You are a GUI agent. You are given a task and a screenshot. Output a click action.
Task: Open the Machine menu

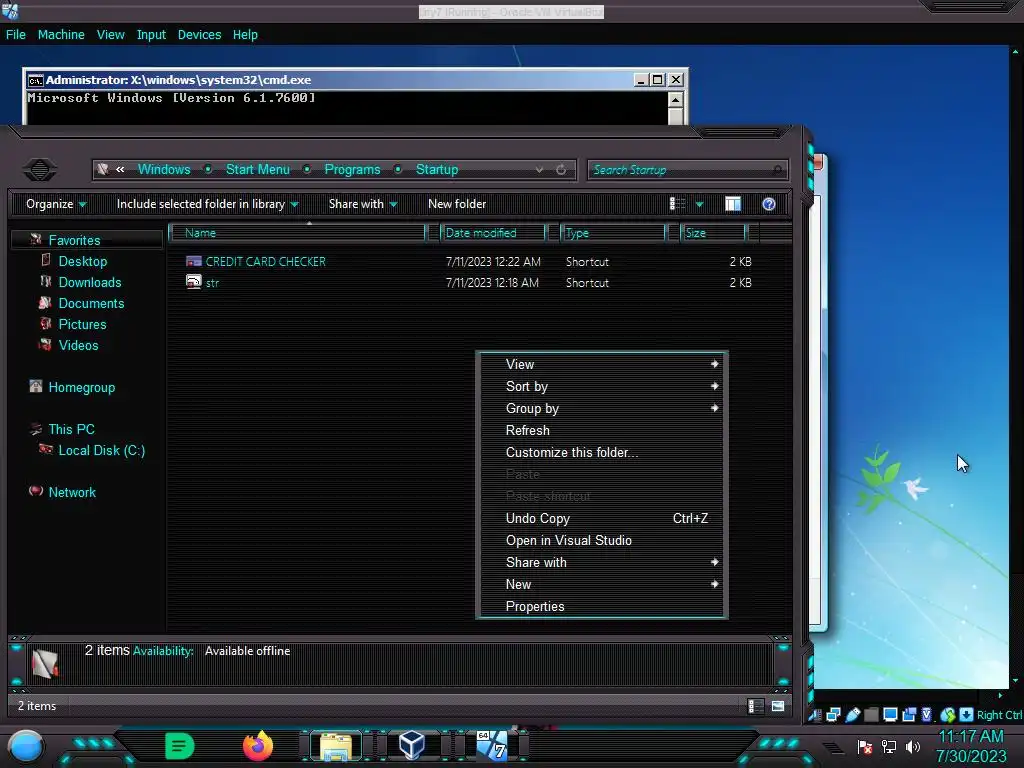tap(61, 35)
